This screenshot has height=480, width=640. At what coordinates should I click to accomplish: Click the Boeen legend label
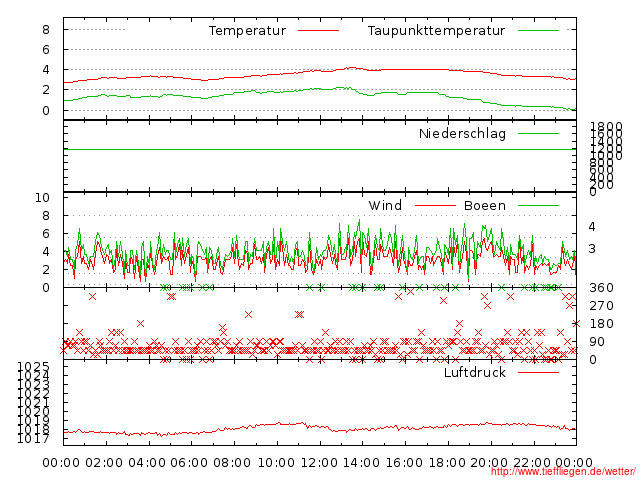(484, 205)
